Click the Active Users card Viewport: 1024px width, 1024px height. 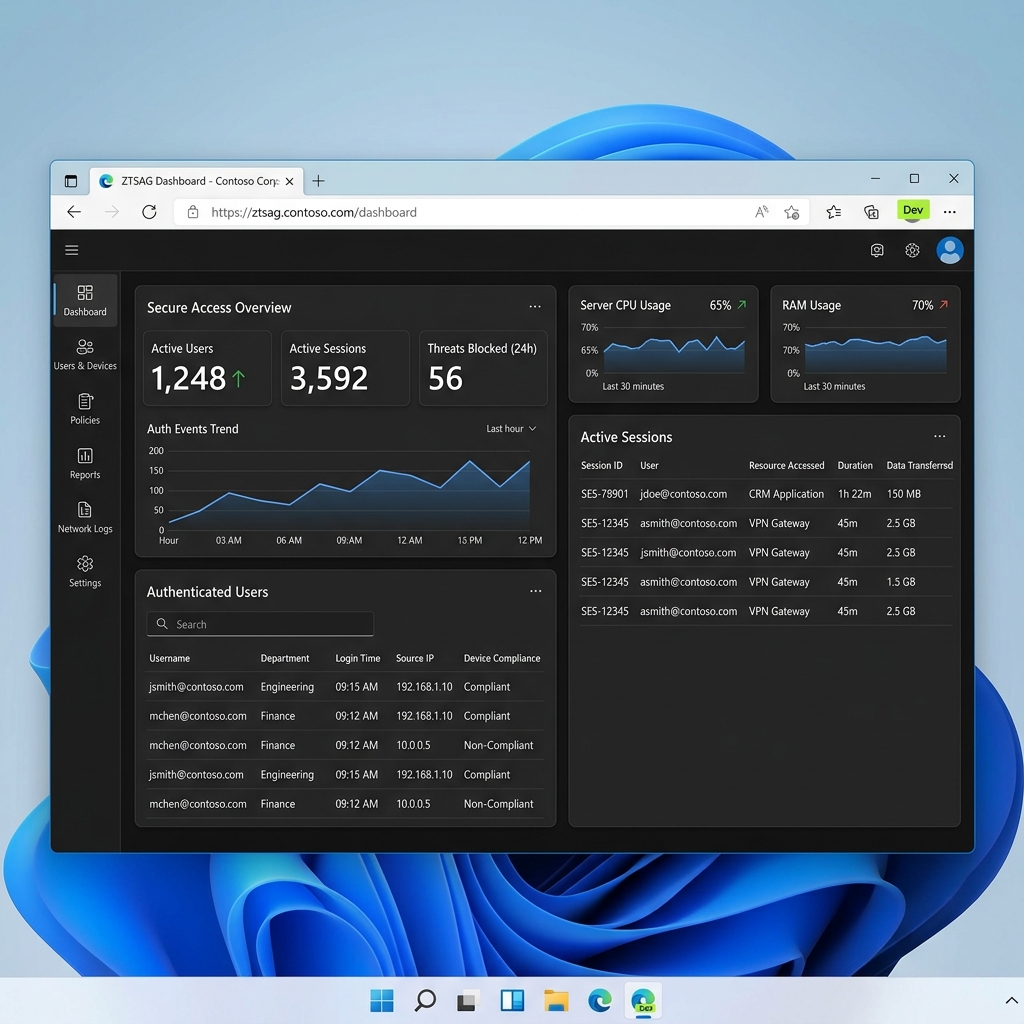[x=207, y=368]
